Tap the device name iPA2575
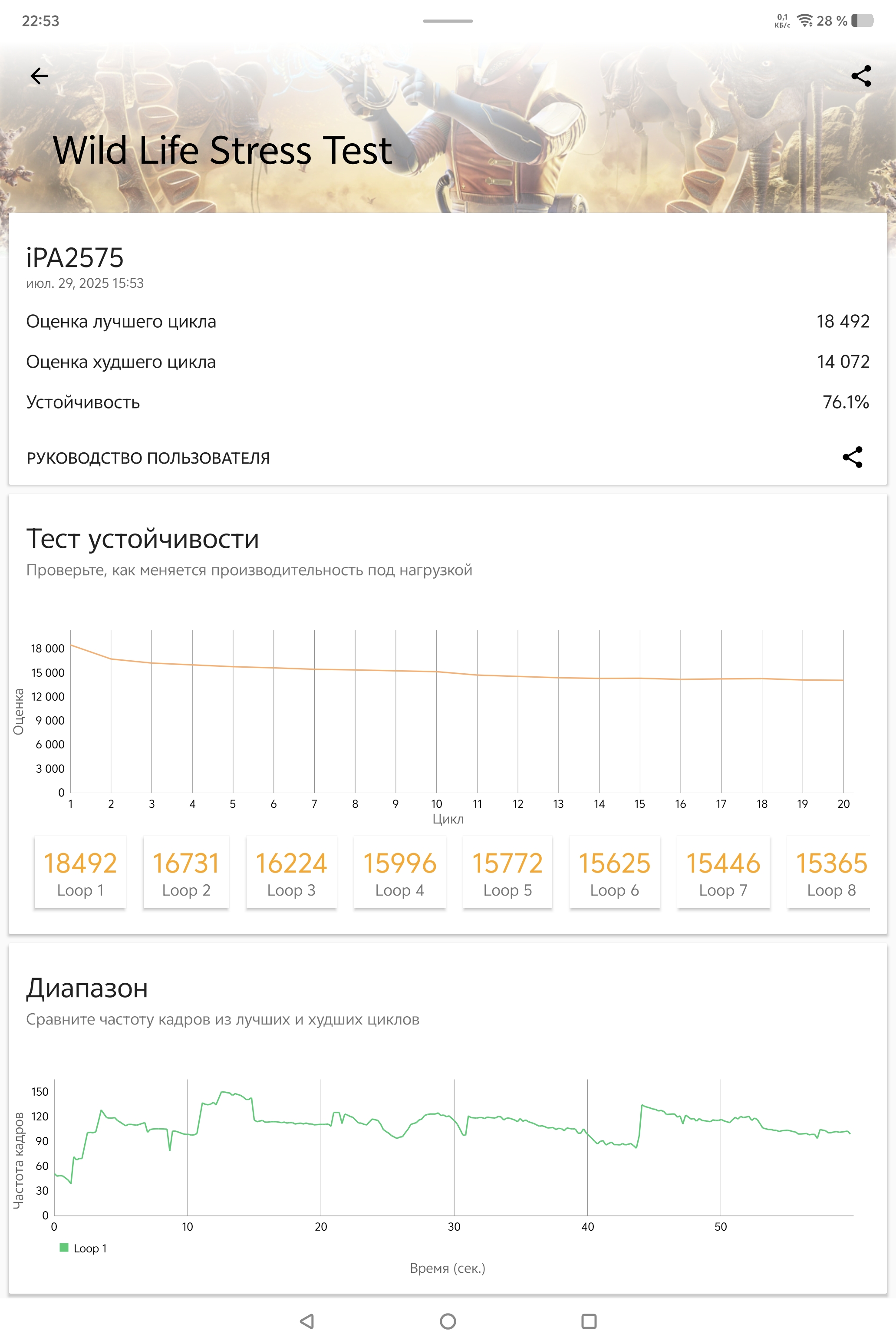Screen dimensions: 896x1344 pyautogui.click(x=75, y=258)
